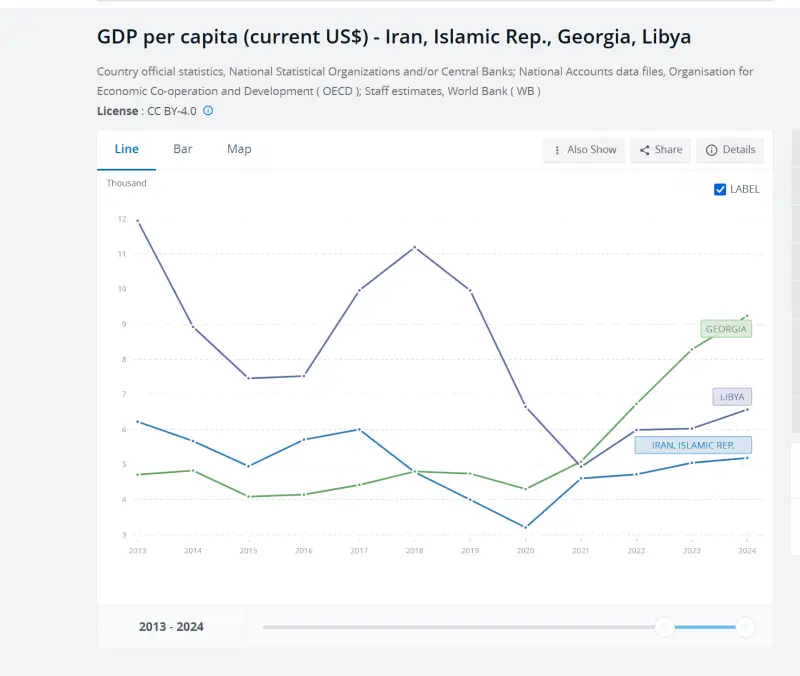Image resolution: width=800 pixels, height=676 pixels.
Task: Click Libya's 2018 peak data point
Action: (414, 247)
